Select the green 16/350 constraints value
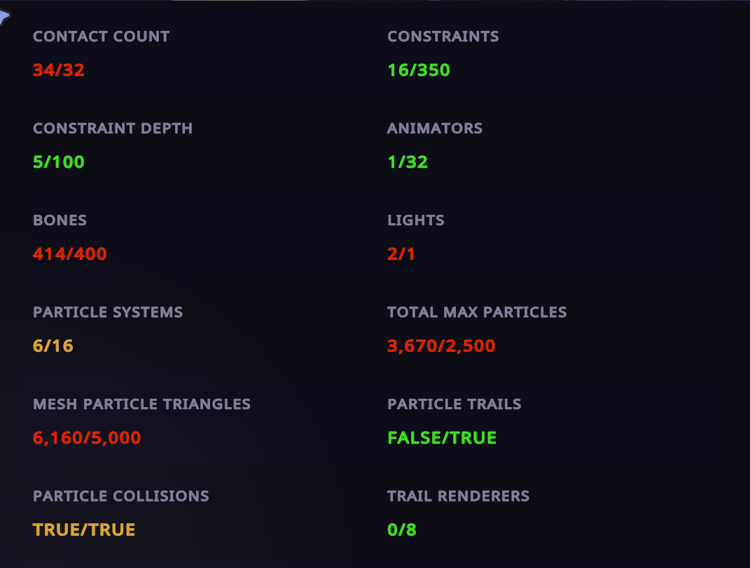Image resolution: width=750 pixels, height=568 pixels. tap(418, 70)
